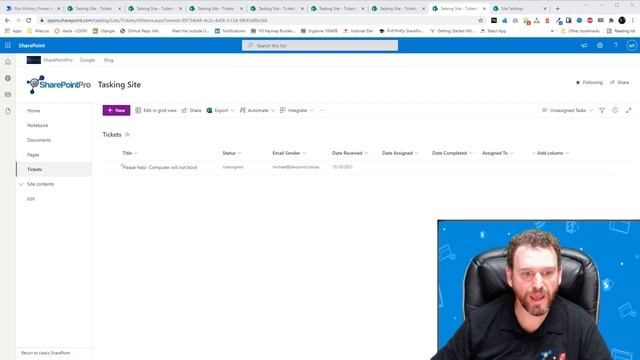Open the Bing hub navigation link

coord(109,60)
